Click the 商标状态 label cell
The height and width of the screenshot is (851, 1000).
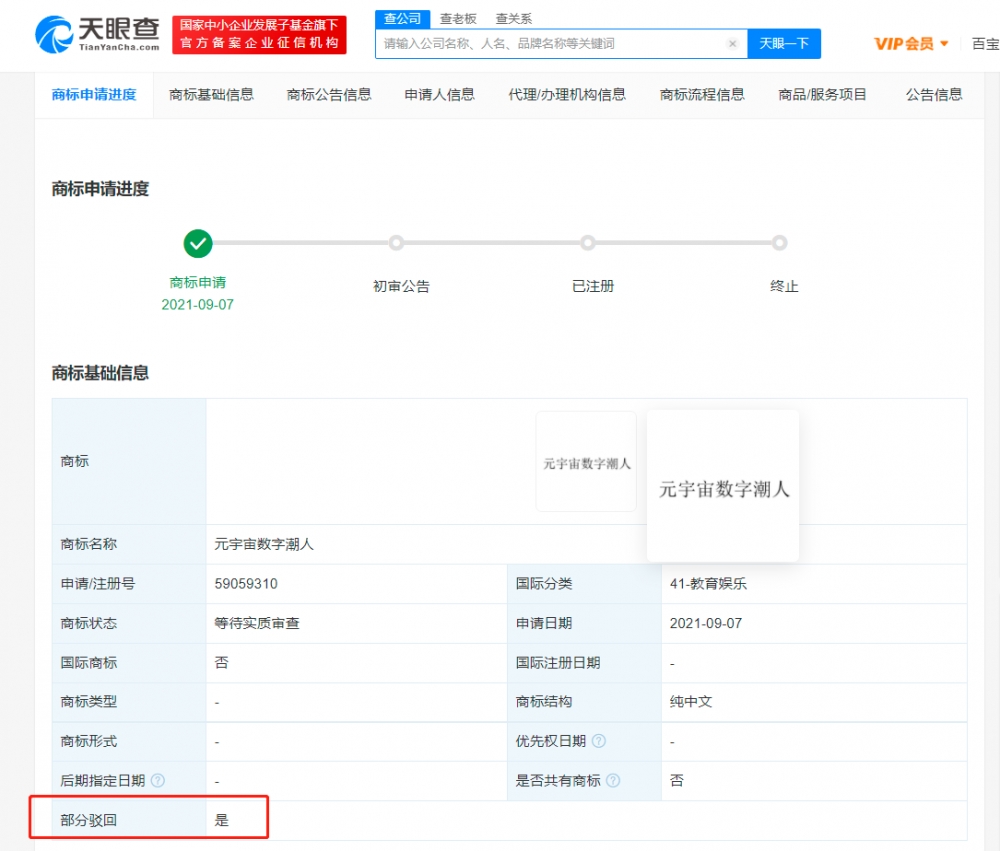[x=129, y=623]
